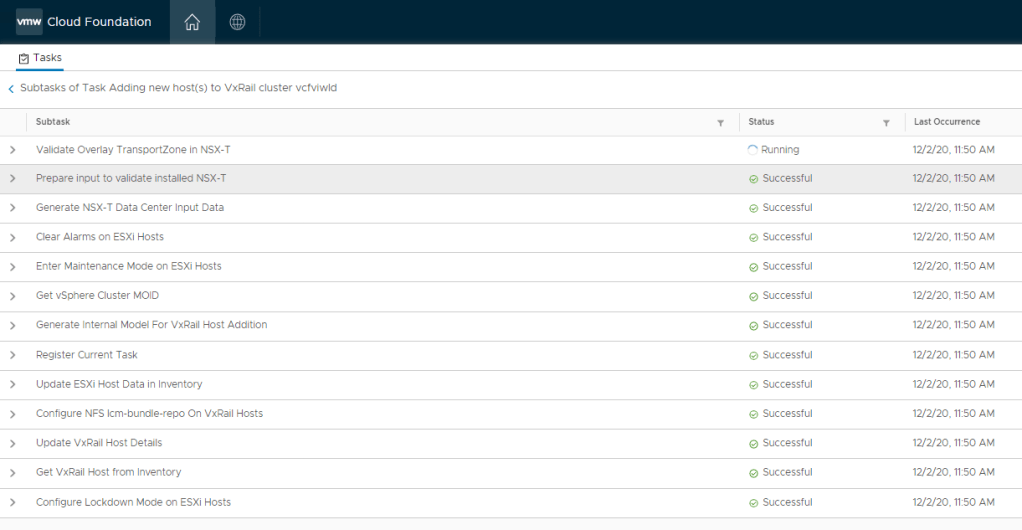Screen dimensions: 1022x530
Task: Click the Status column header
Action: 761,122
